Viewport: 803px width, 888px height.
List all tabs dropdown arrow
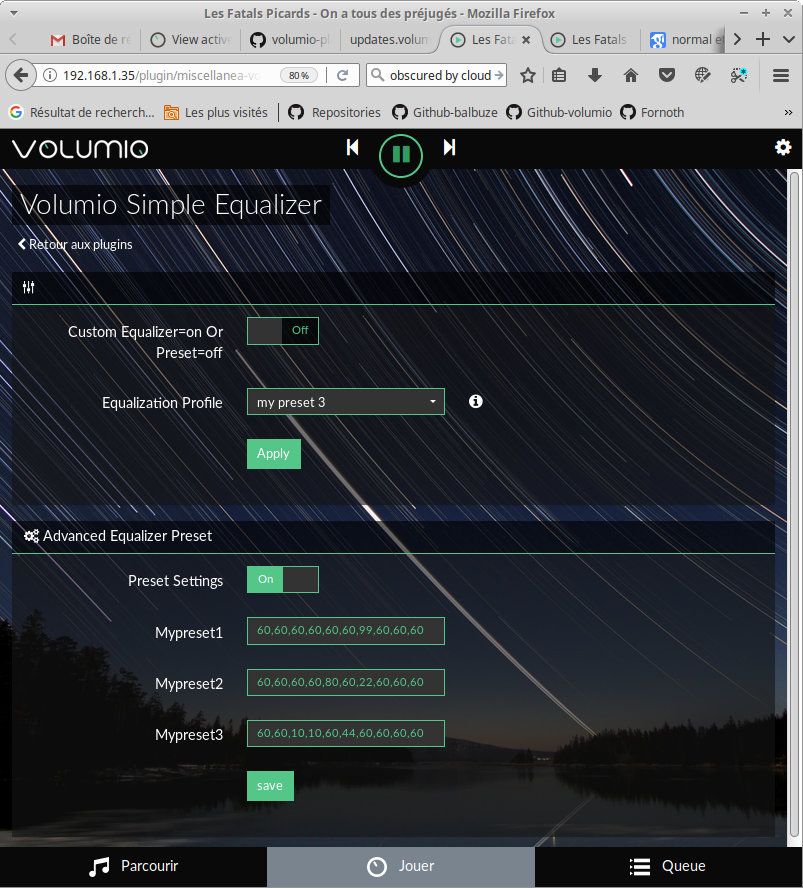click(x=788, y=39)
